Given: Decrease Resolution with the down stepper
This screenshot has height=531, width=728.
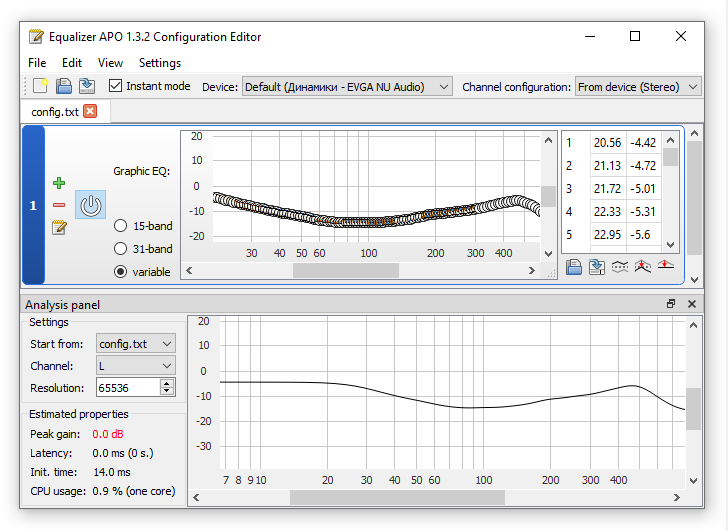Looking at the screenshot, I should (x=167, y=391).
